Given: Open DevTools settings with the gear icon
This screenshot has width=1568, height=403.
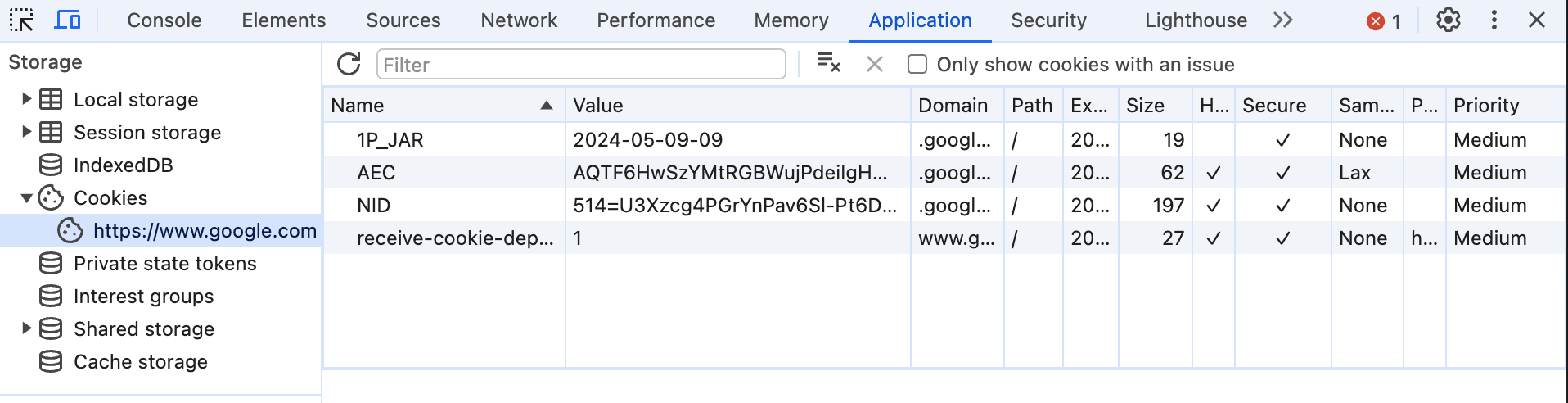Looking at the screenshot, I should [1449, 20].
